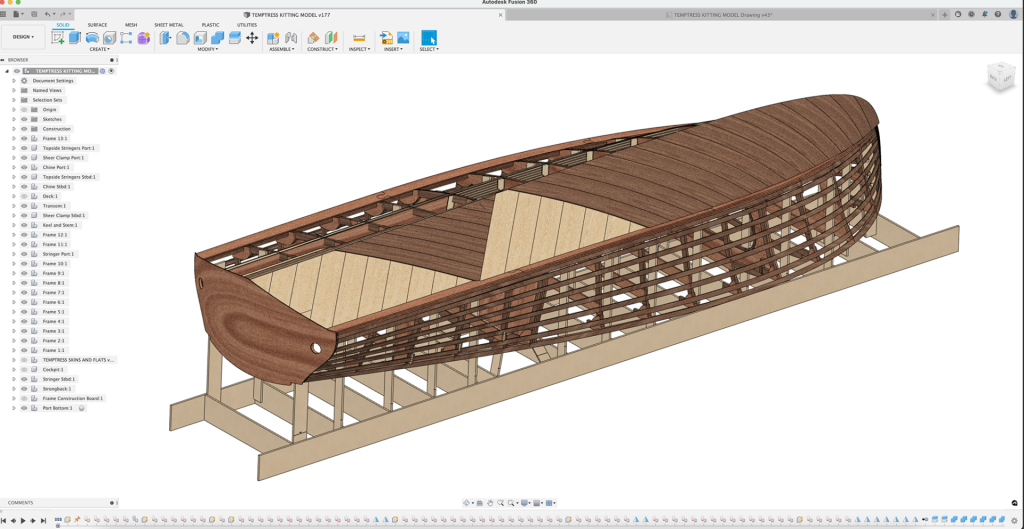This screenshot has height=529, width=1024.
Task: Select Frame Construction Board:1 in browser
Action: click(72, 399)
